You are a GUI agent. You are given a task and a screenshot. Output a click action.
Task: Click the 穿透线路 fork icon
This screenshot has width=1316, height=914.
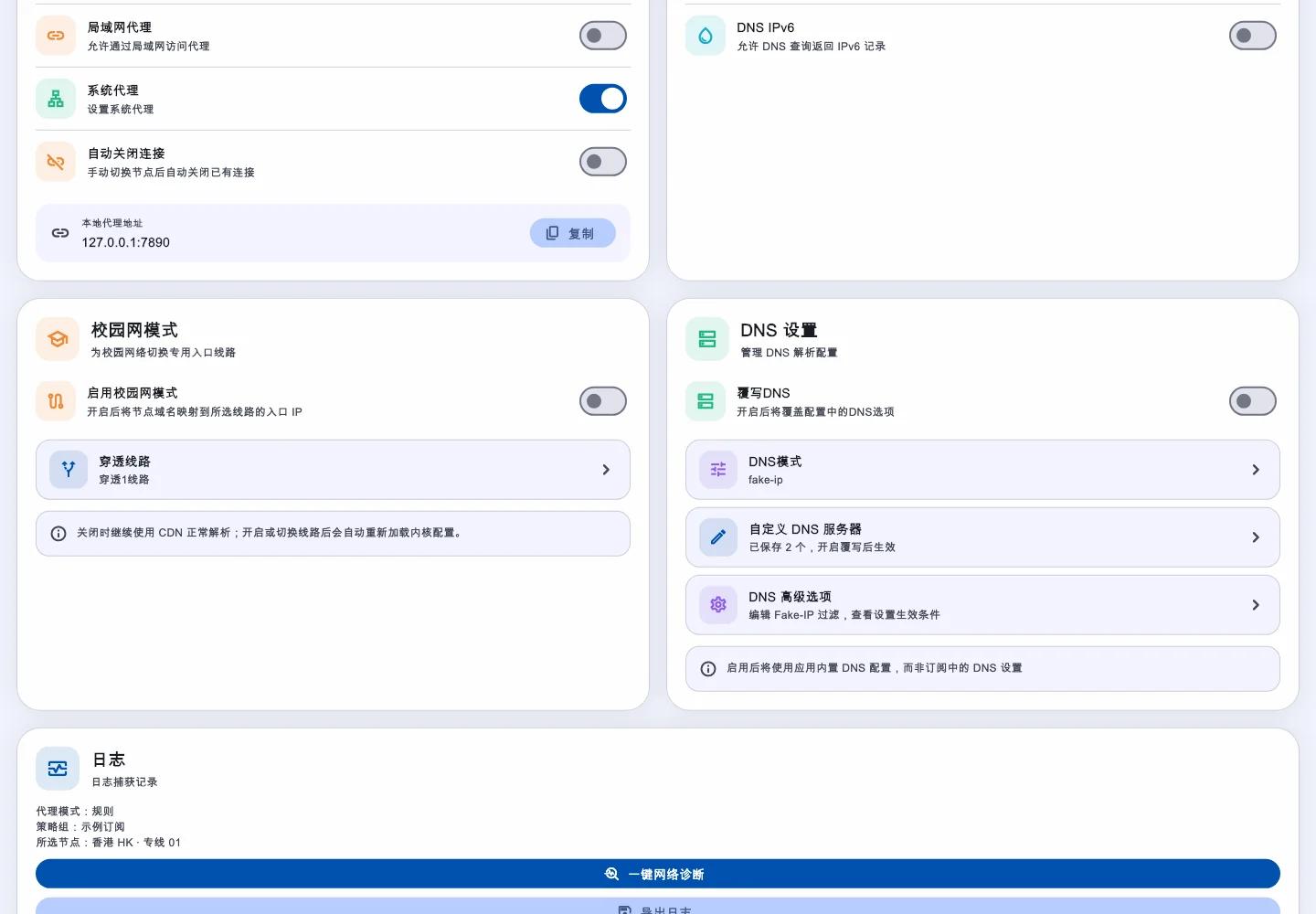(69, 470)
